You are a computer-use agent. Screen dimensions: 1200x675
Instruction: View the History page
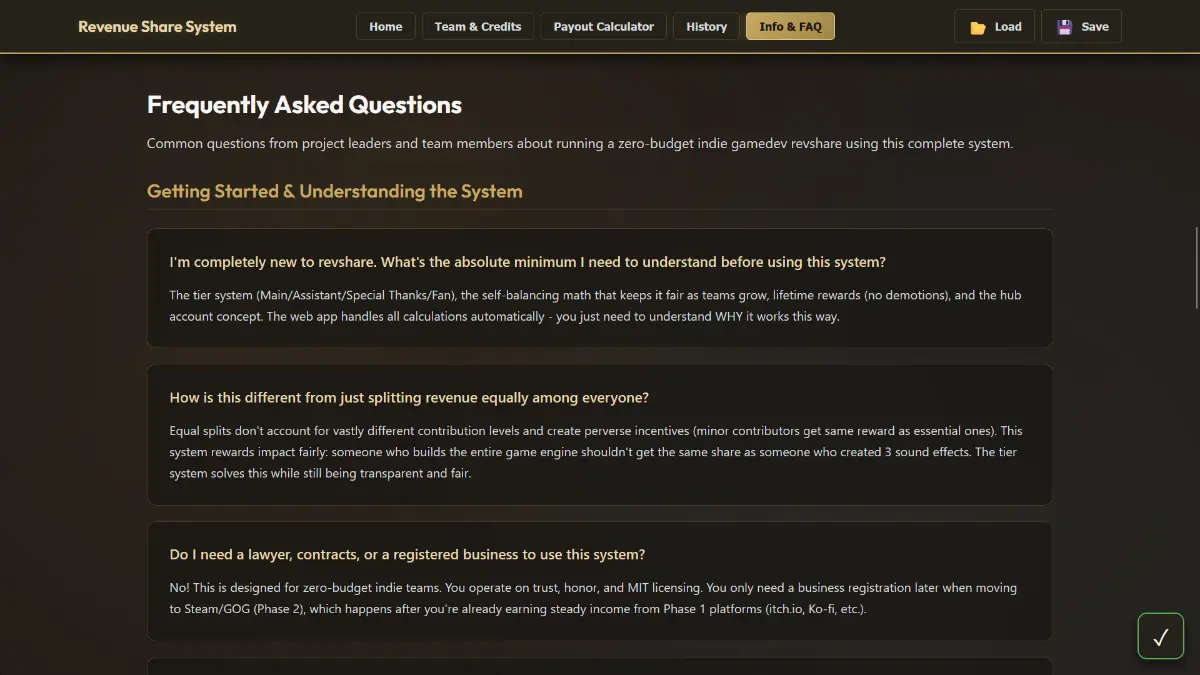(706, 26)
